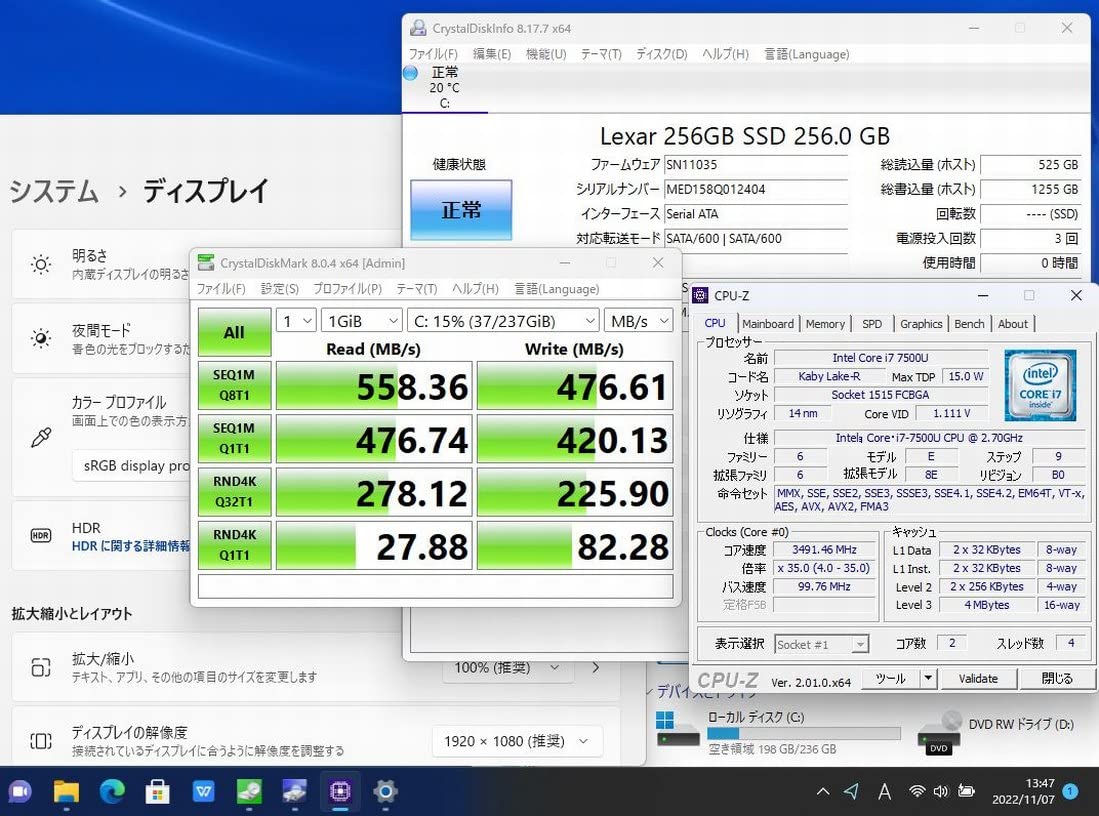The height and width of the screenshot is (816, 1099).
Task: Run SEQ1M Q1T1 benchmark
Action: click(x=234, y=438)
